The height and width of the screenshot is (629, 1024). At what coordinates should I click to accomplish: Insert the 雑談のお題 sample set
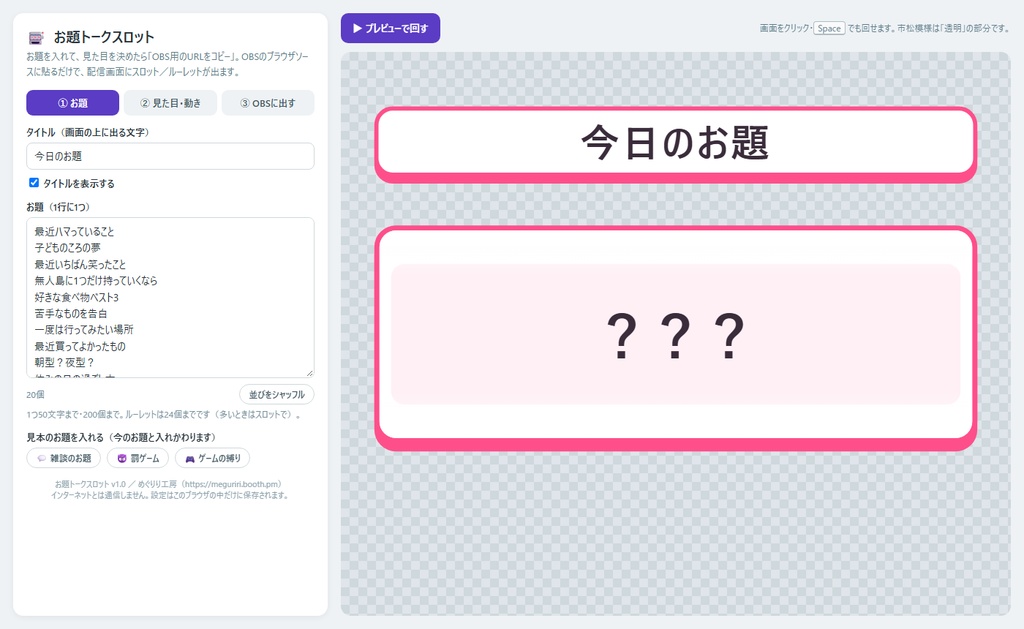(x=63, y=458)
